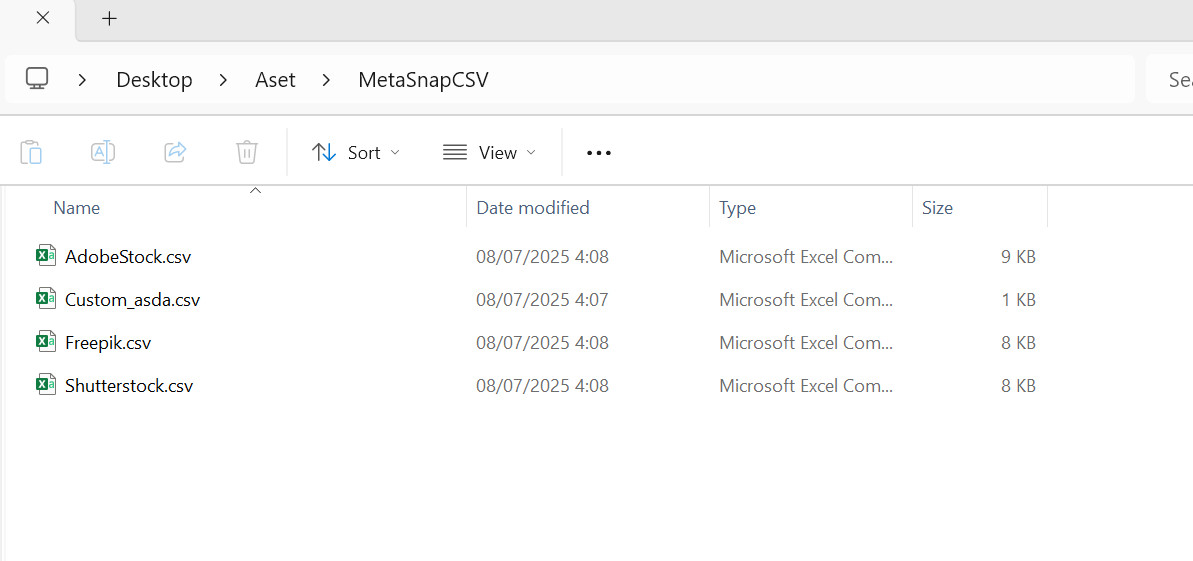
Task: Select the Custom_asda.csv Excel file icon
Action: pyautogui.click(x=46, y=299)
